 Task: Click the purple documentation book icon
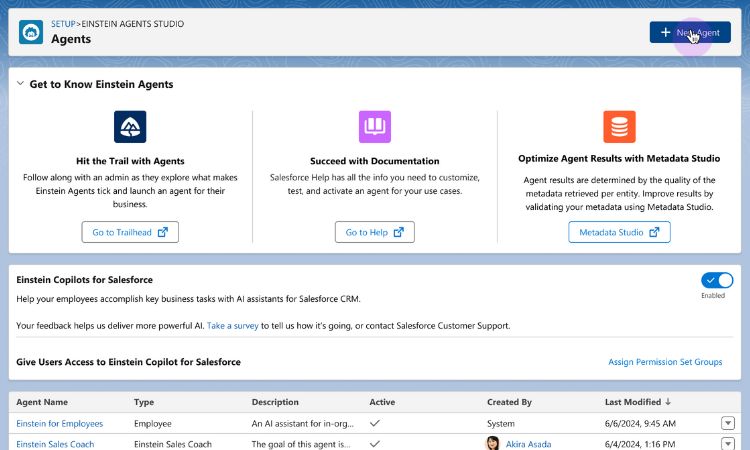pos(375,127)
